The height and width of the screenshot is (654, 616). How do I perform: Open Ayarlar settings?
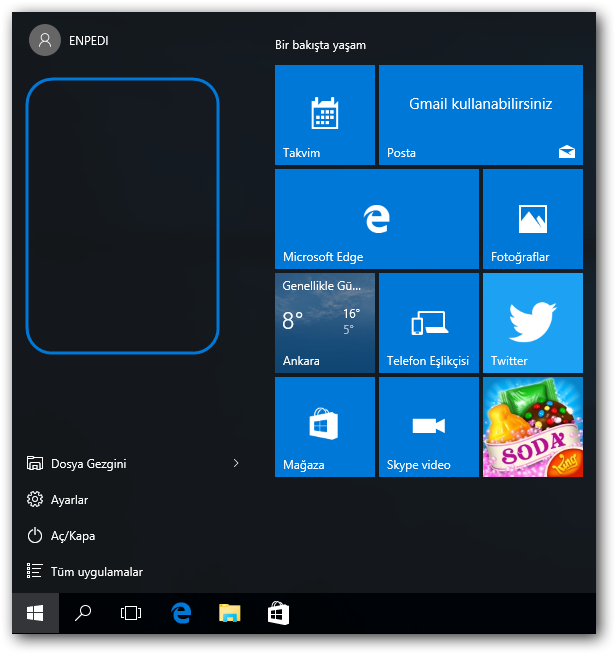(x=57, y=499)
